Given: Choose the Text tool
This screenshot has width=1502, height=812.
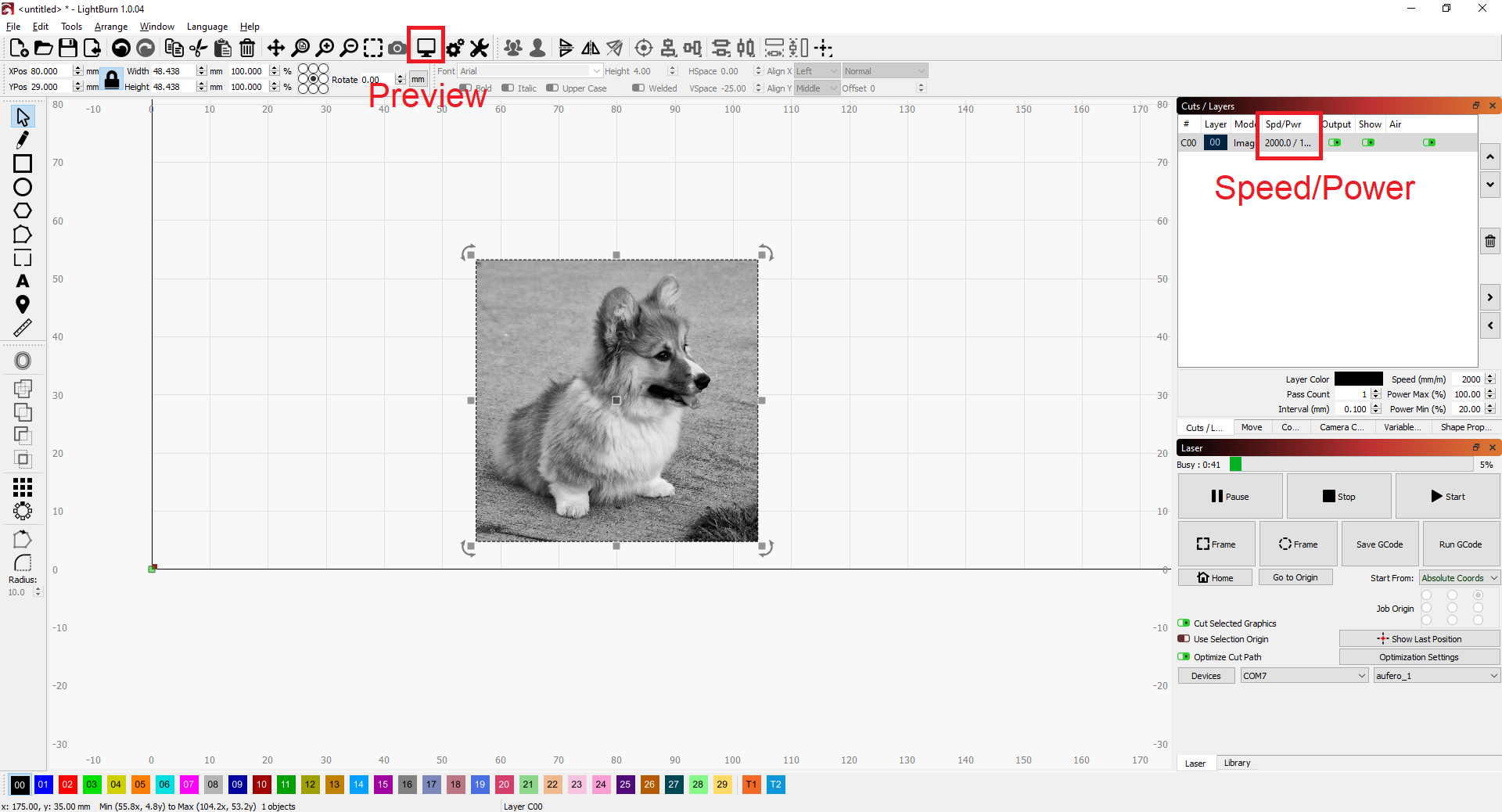Looking at the screenshot, I should point(23,281).
